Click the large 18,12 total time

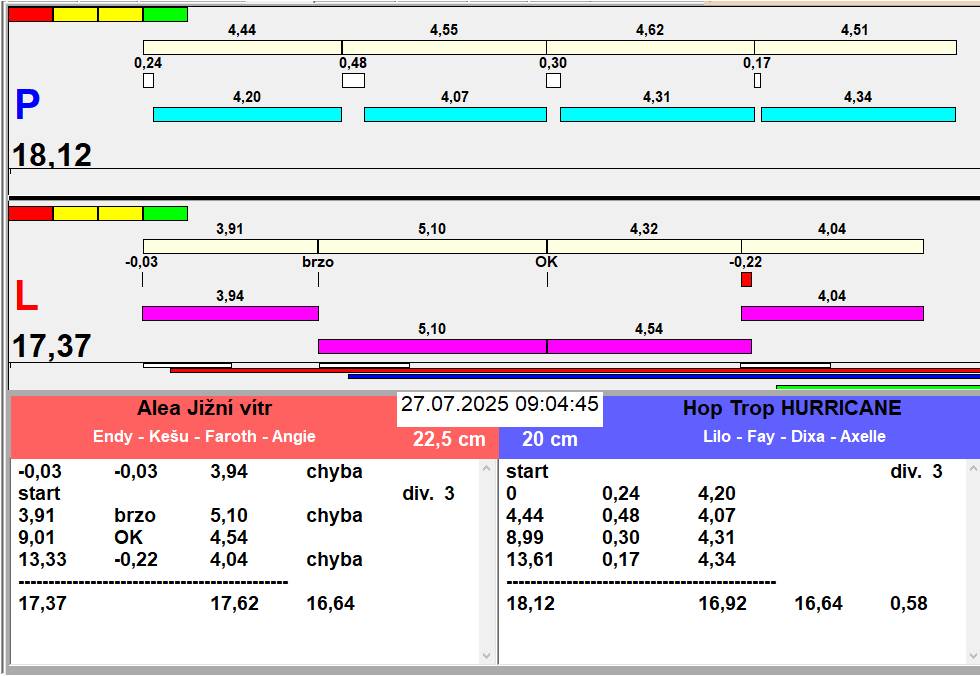[52, 155]
